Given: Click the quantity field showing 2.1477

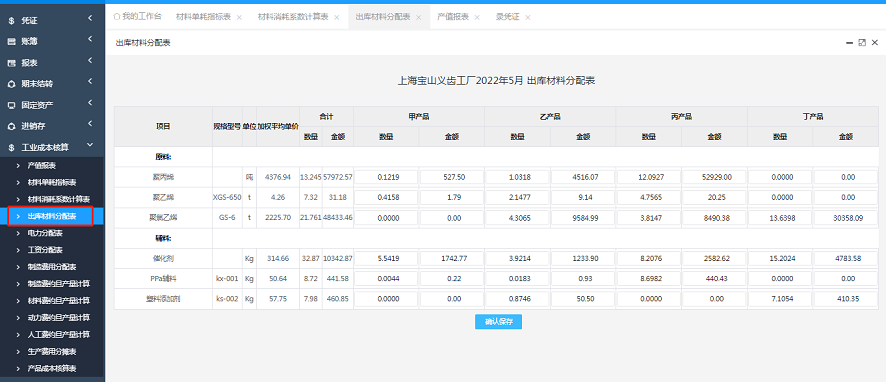Looking at the screenshot, I should point(518,197).
